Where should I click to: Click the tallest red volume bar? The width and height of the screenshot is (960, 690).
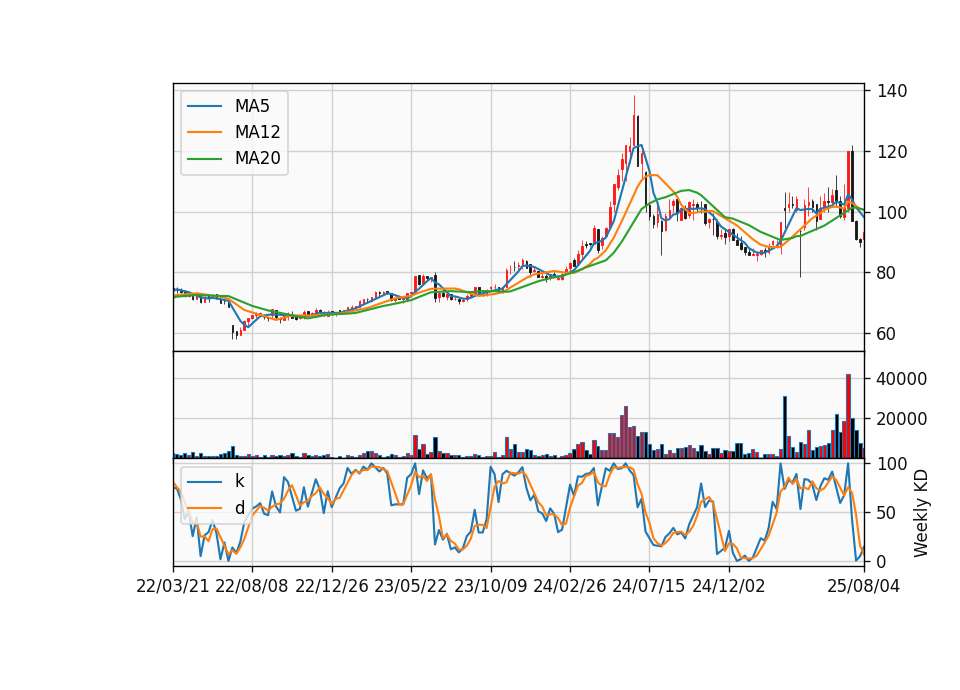849,416
